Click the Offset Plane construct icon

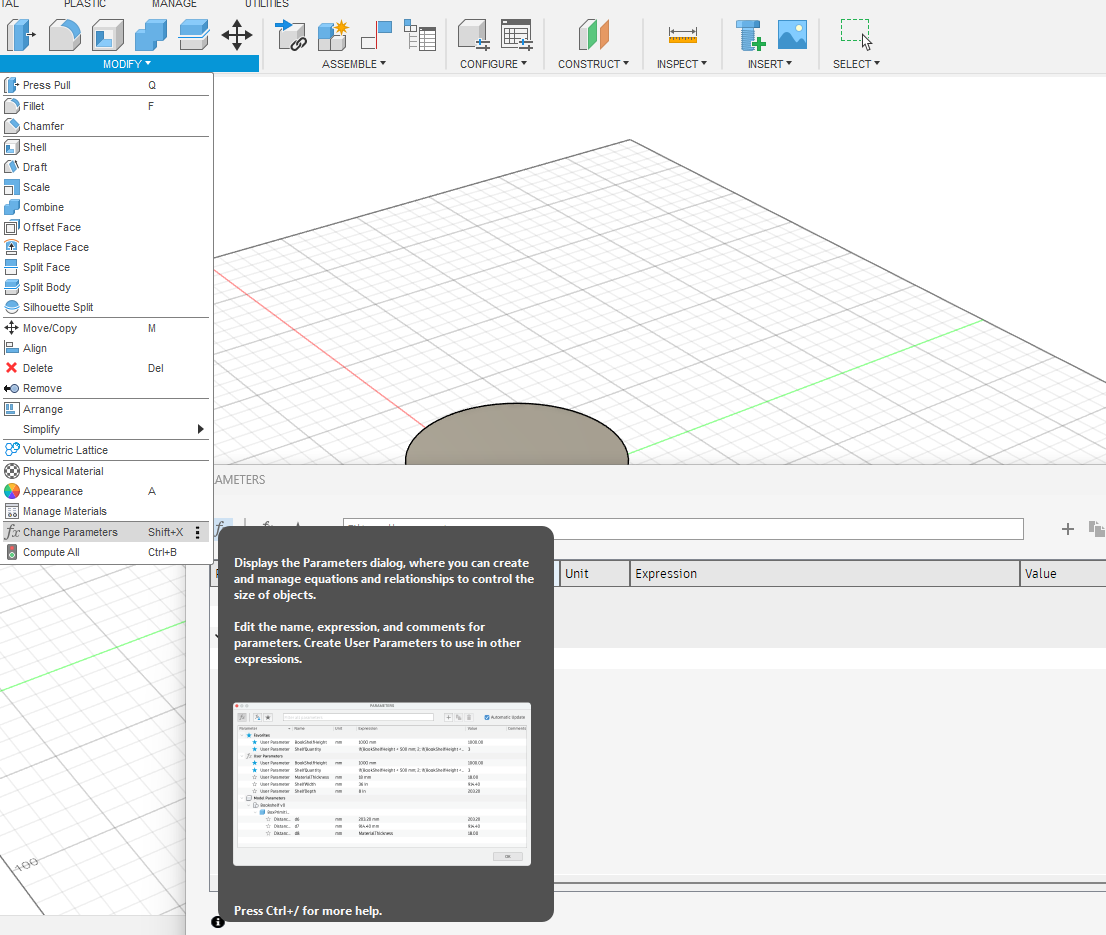coord(593,35)
